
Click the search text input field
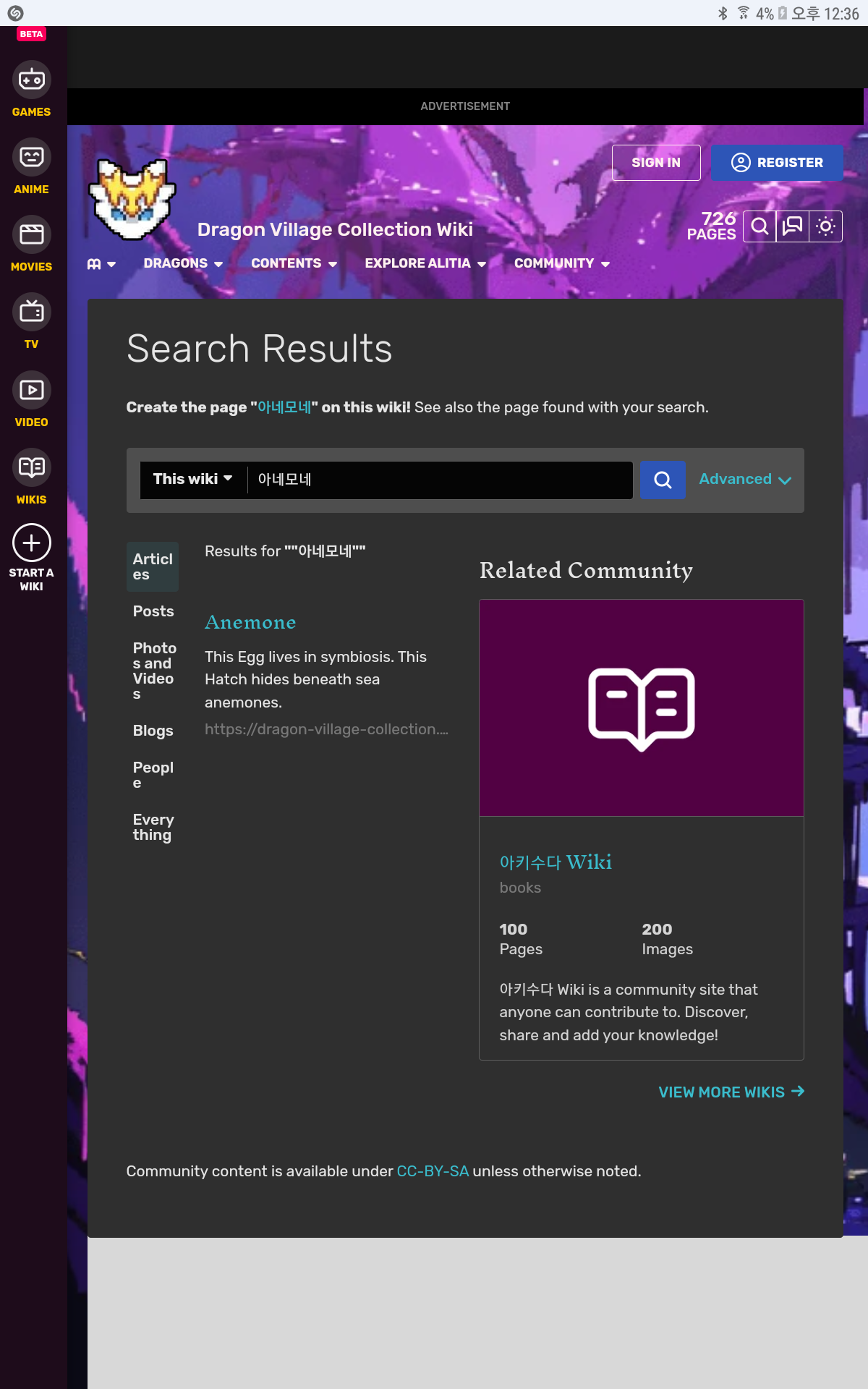pyautogui.click(x=439, y=480)
